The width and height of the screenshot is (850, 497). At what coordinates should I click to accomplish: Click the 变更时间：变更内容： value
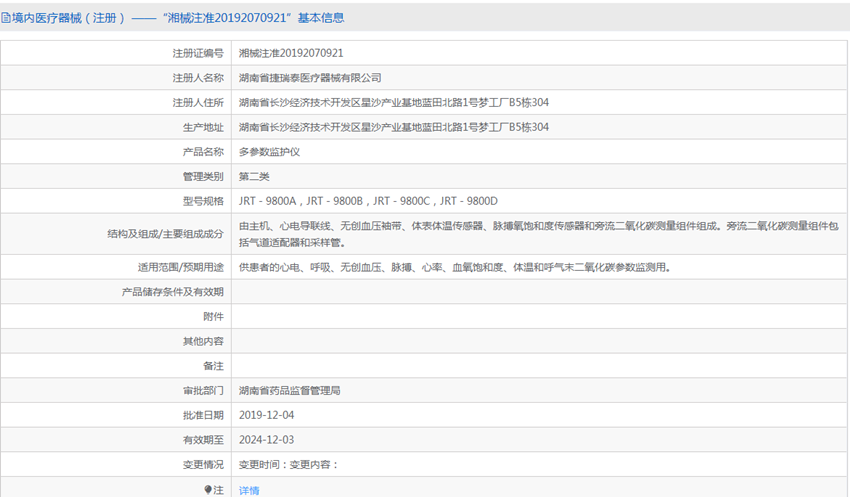(289, 464)
